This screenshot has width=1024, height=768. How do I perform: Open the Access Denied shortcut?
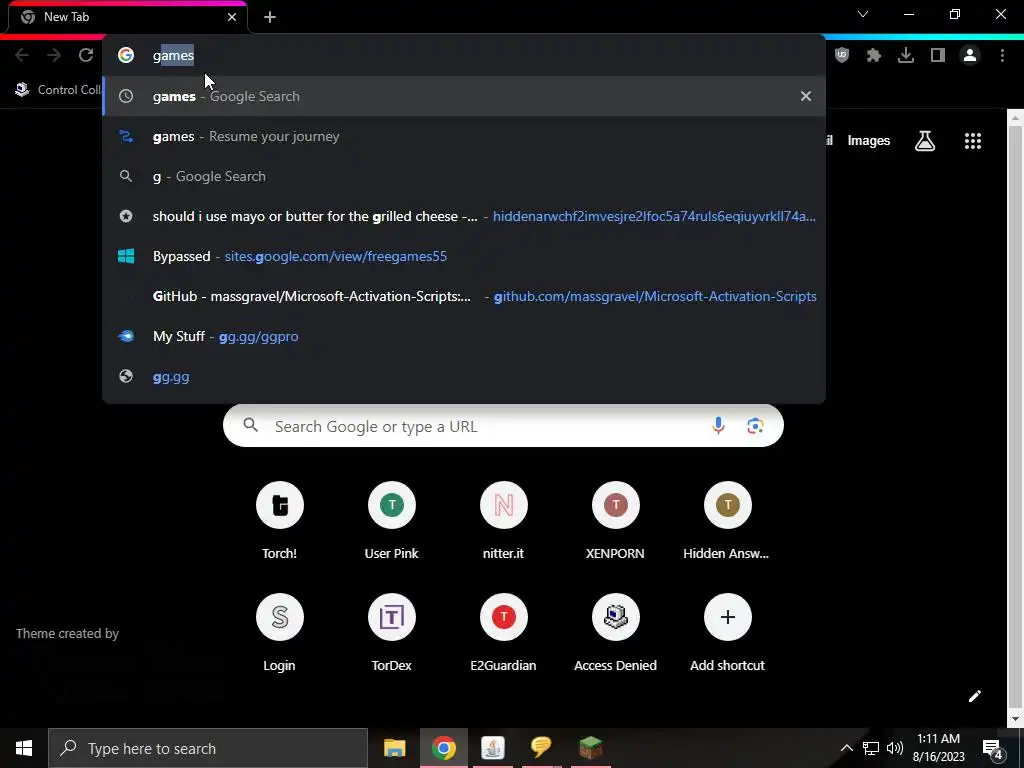[x=616, y=633]
